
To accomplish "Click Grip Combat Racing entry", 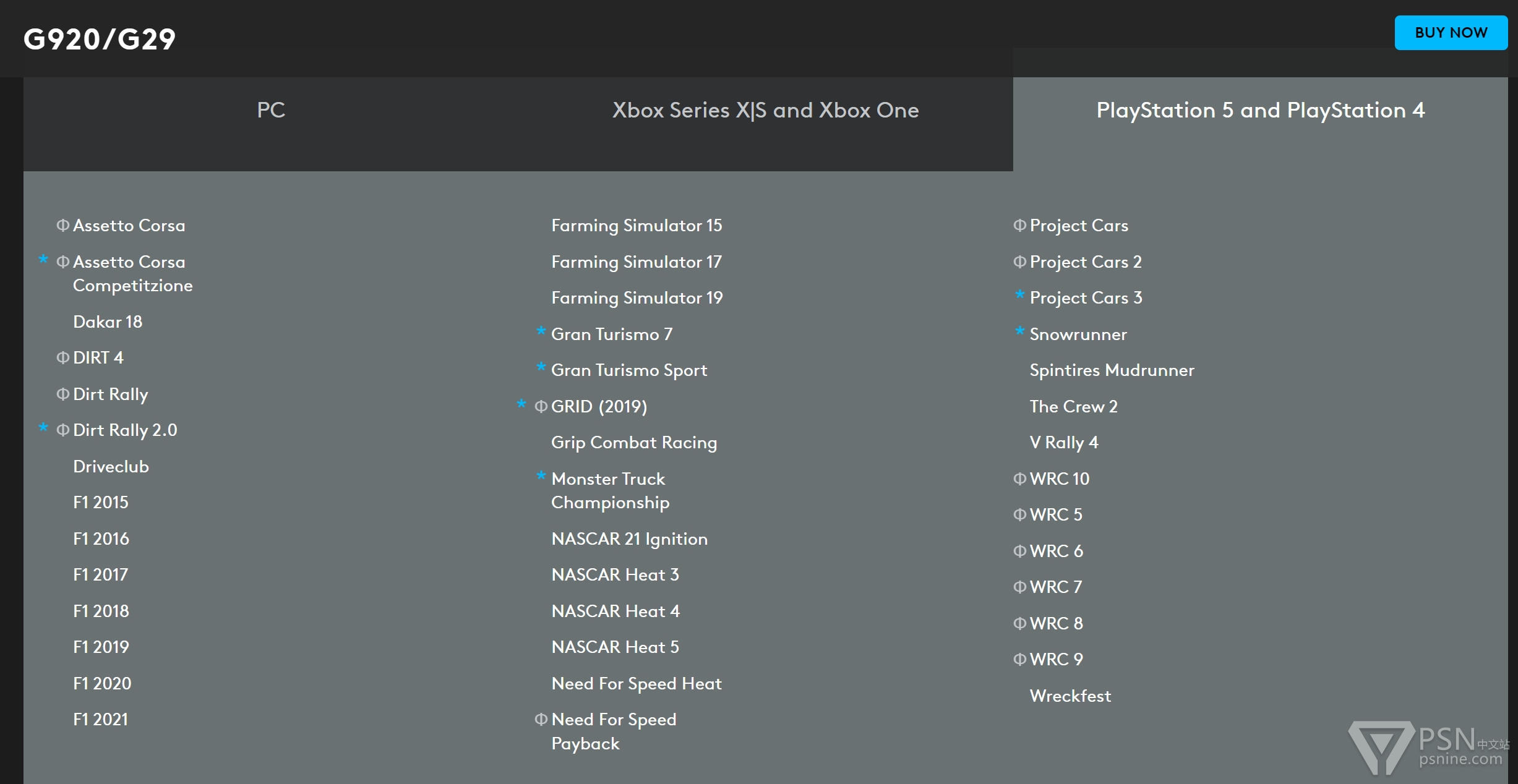I will [634, 443].
